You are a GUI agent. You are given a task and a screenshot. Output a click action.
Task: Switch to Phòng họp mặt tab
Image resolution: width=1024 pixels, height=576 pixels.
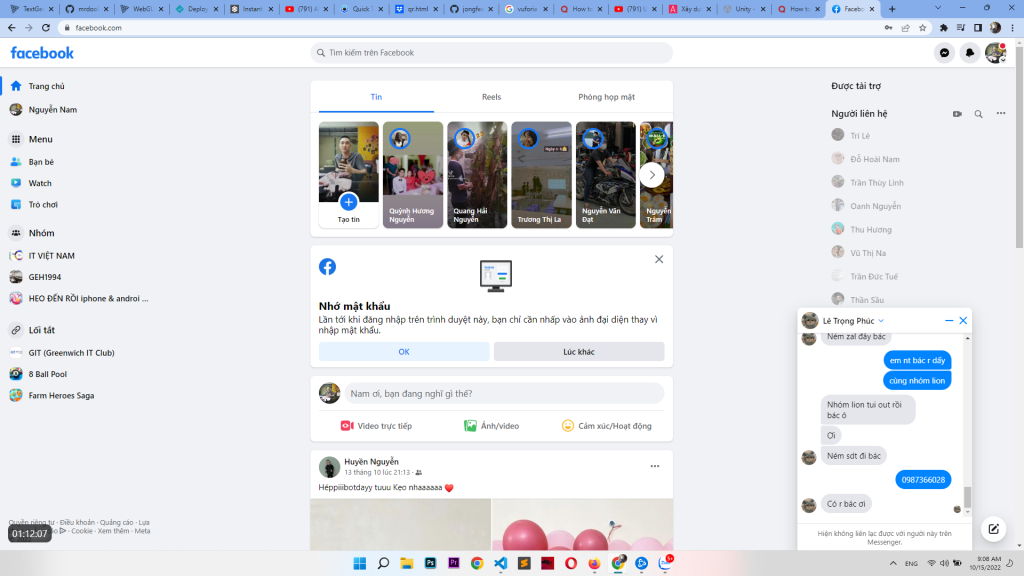tap(606, 97)
